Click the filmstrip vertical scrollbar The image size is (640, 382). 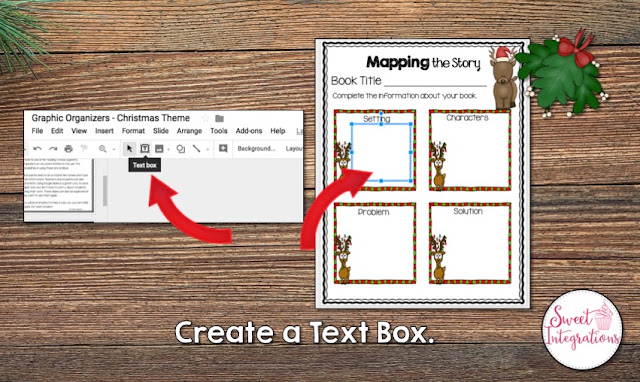pos(105,191)
